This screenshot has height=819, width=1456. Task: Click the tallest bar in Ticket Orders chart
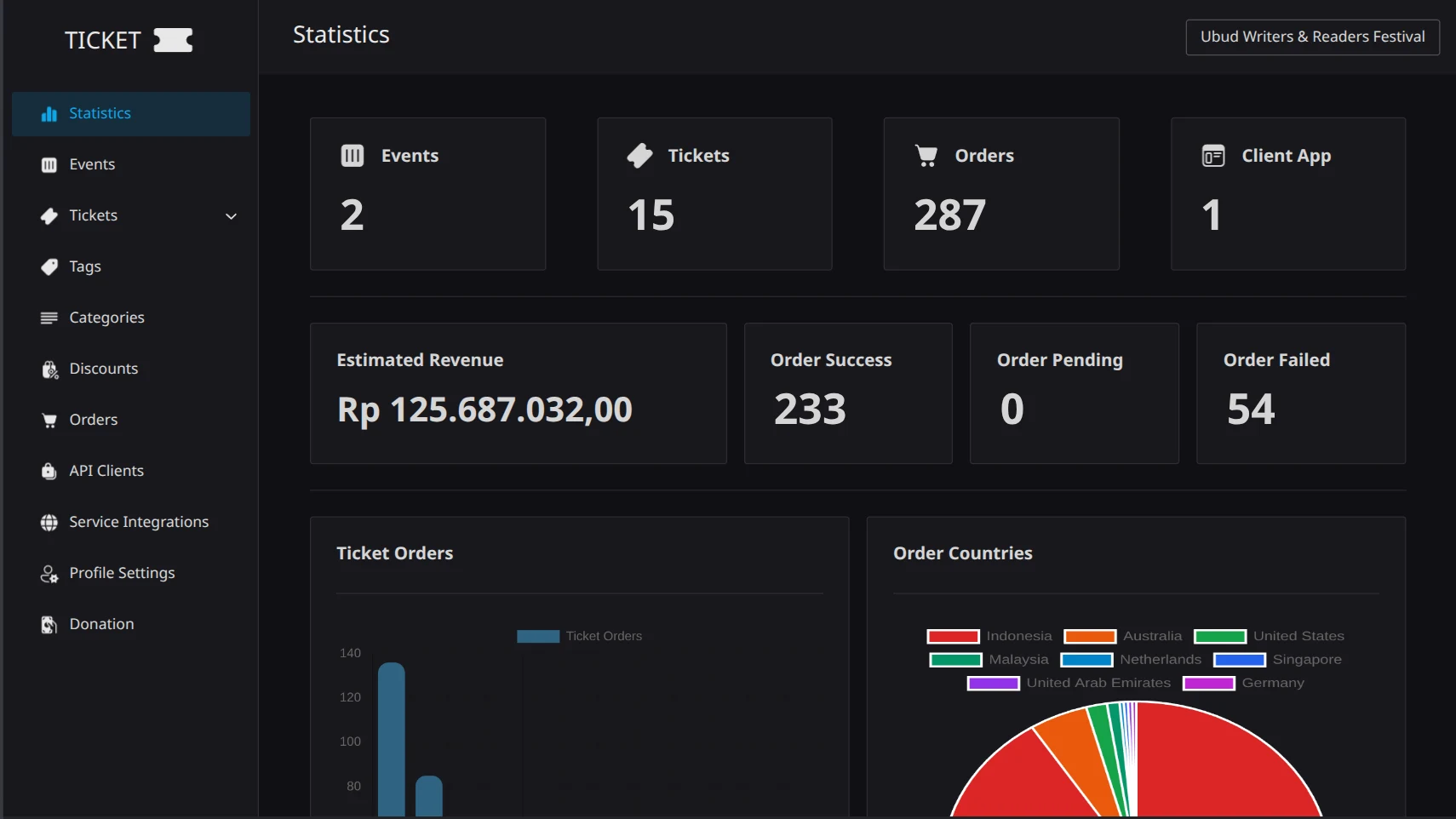(392, 739)
